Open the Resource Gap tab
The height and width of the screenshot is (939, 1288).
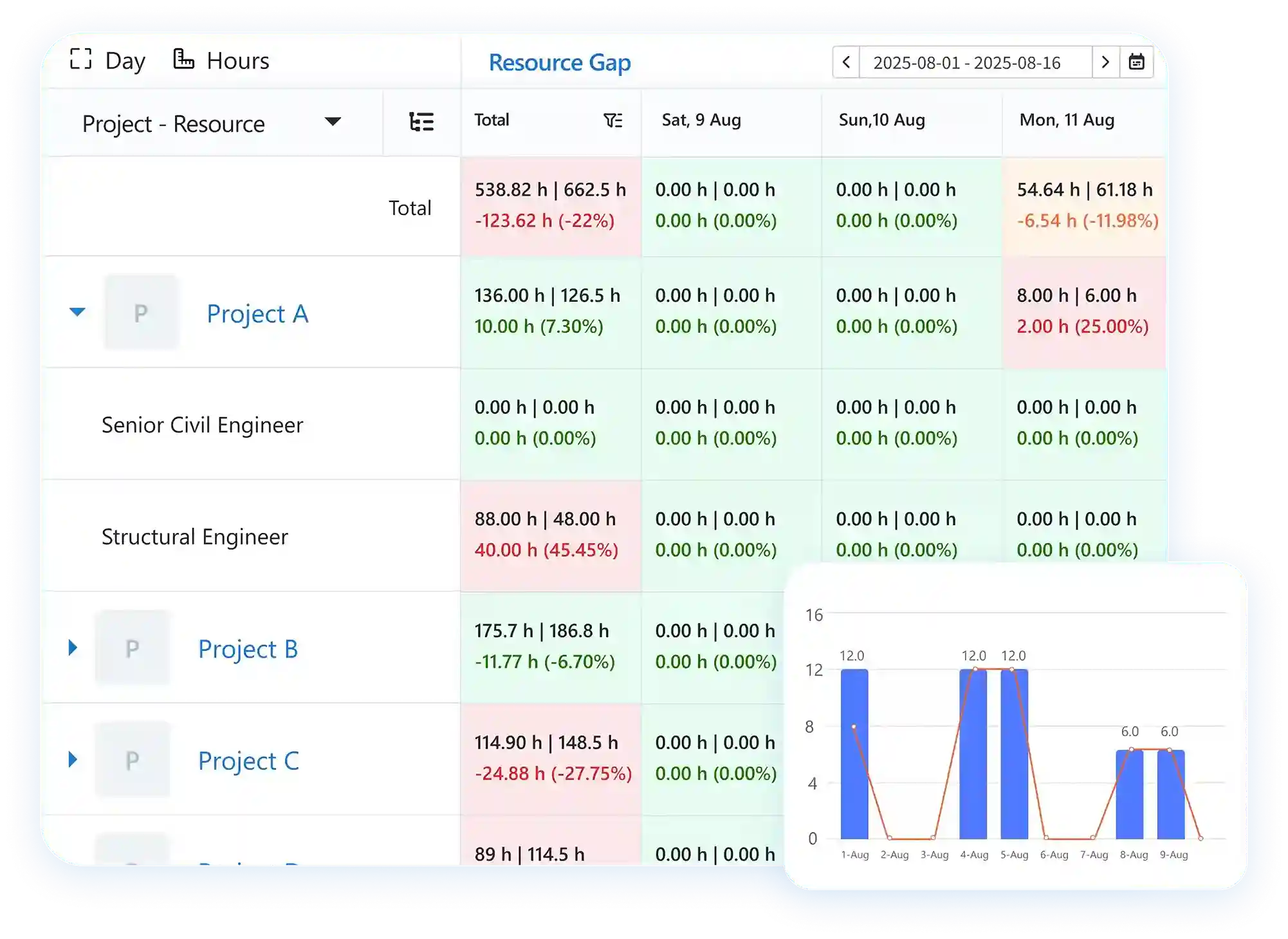coord(559,62)
